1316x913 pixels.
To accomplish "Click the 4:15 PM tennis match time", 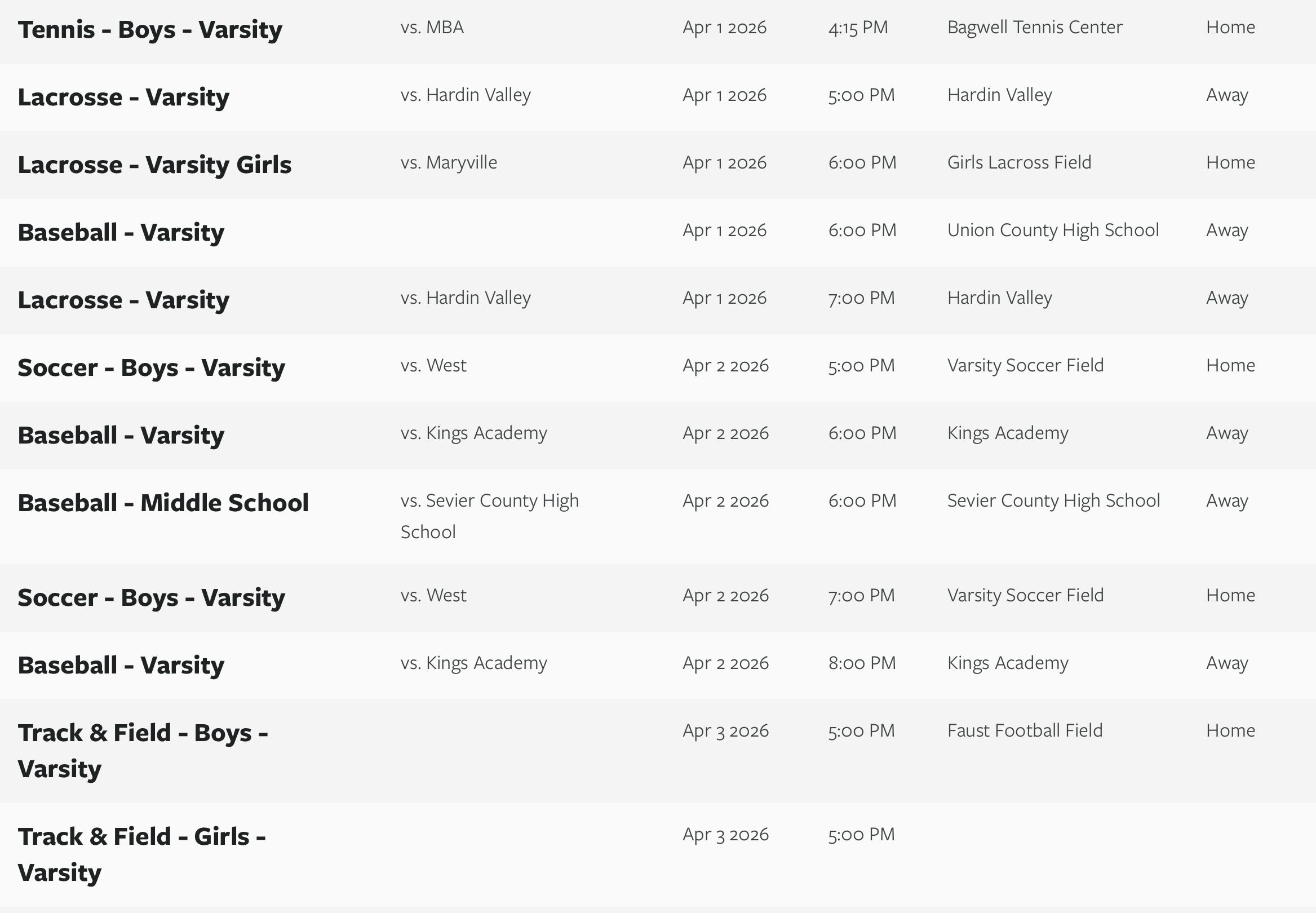I will click(x=857, y=28).
